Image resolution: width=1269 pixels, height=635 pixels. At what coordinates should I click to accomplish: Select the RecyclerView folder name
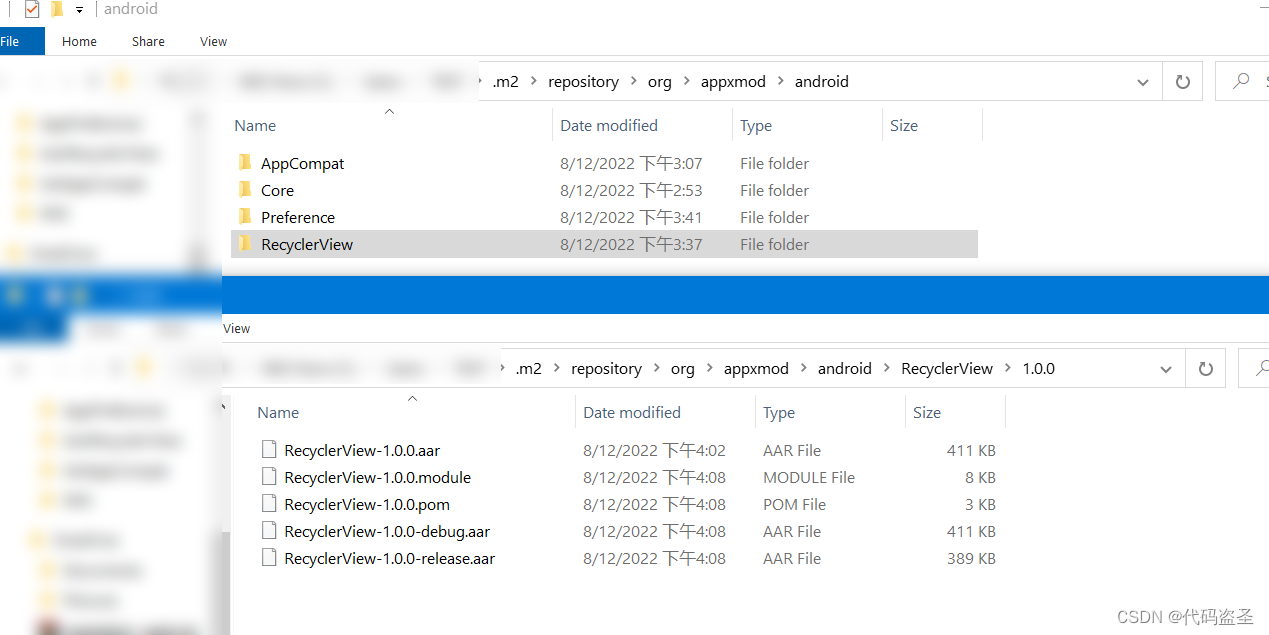[307, 244]
